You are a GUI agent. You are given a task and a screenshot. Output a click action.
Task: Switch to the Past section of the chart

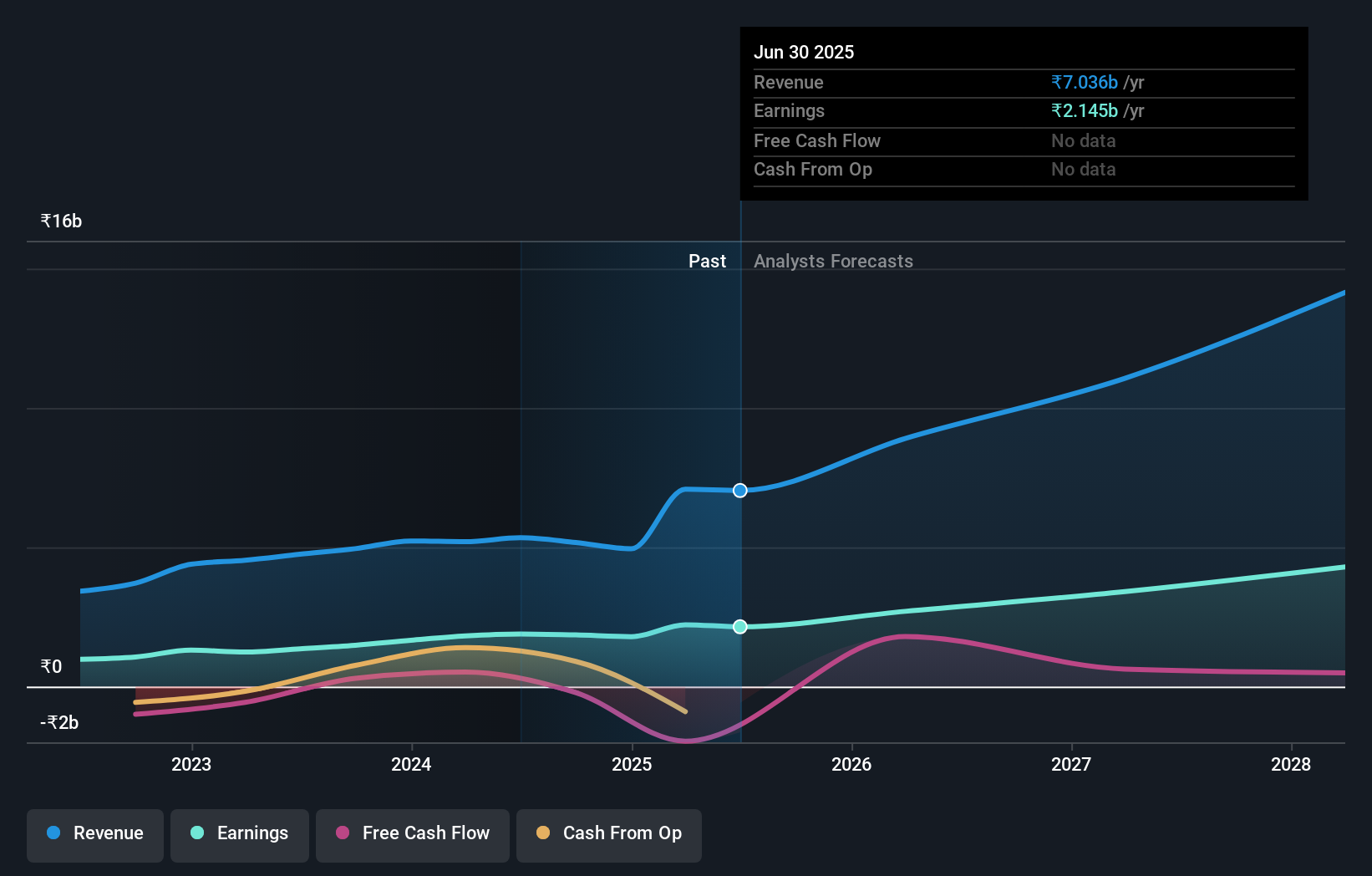coord(708,261)
